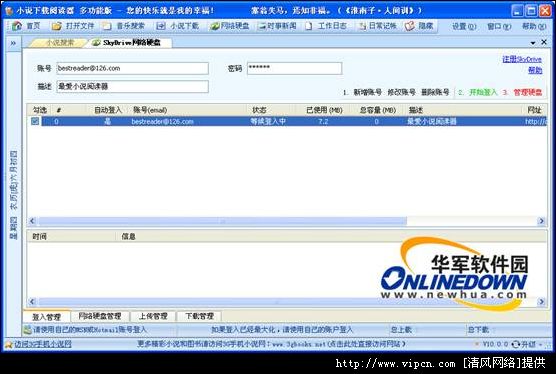Click status bar icon beside 请使用自己的 message

click(x=28, y=330)
